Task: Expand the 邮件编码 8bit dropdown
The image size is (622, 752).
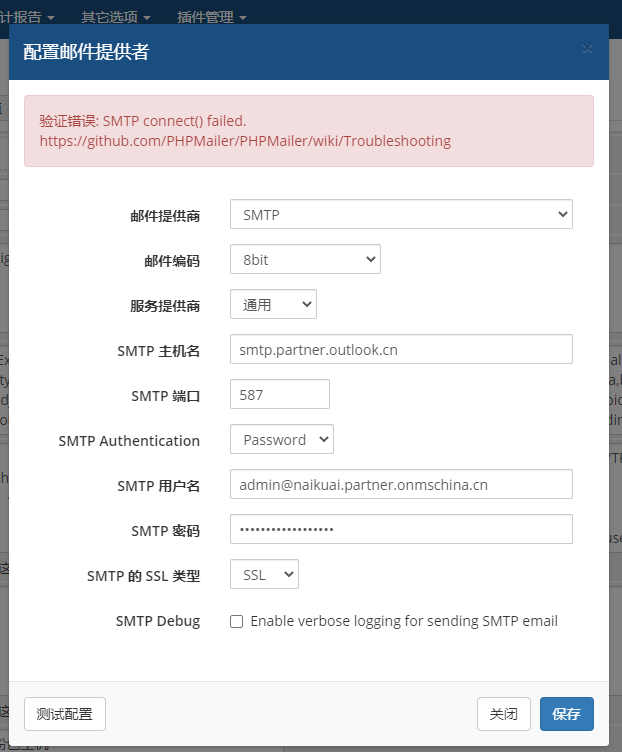Action: pos(305,259)
